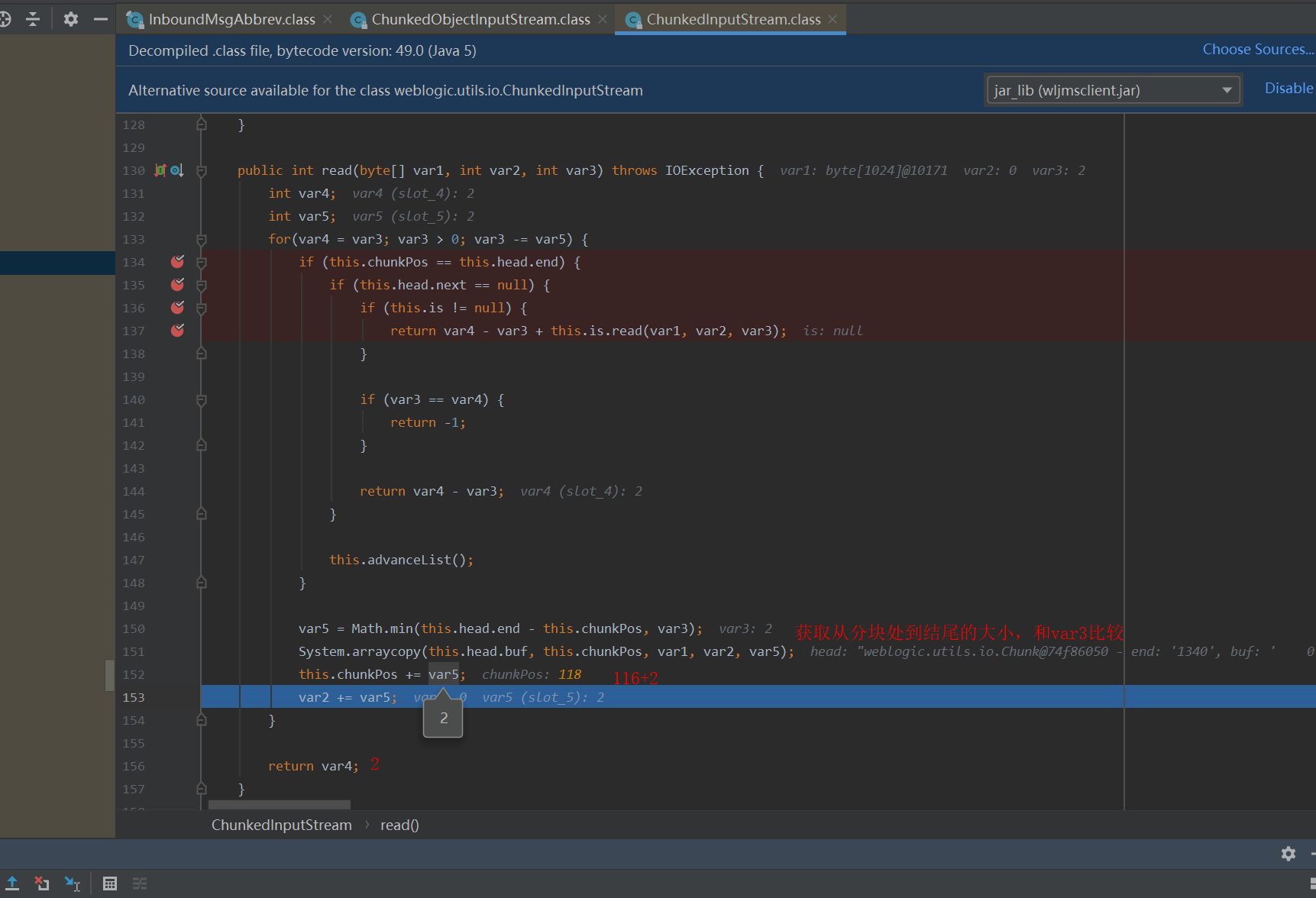Click the Trace Current Stream Chain icon

pos(140,883)
